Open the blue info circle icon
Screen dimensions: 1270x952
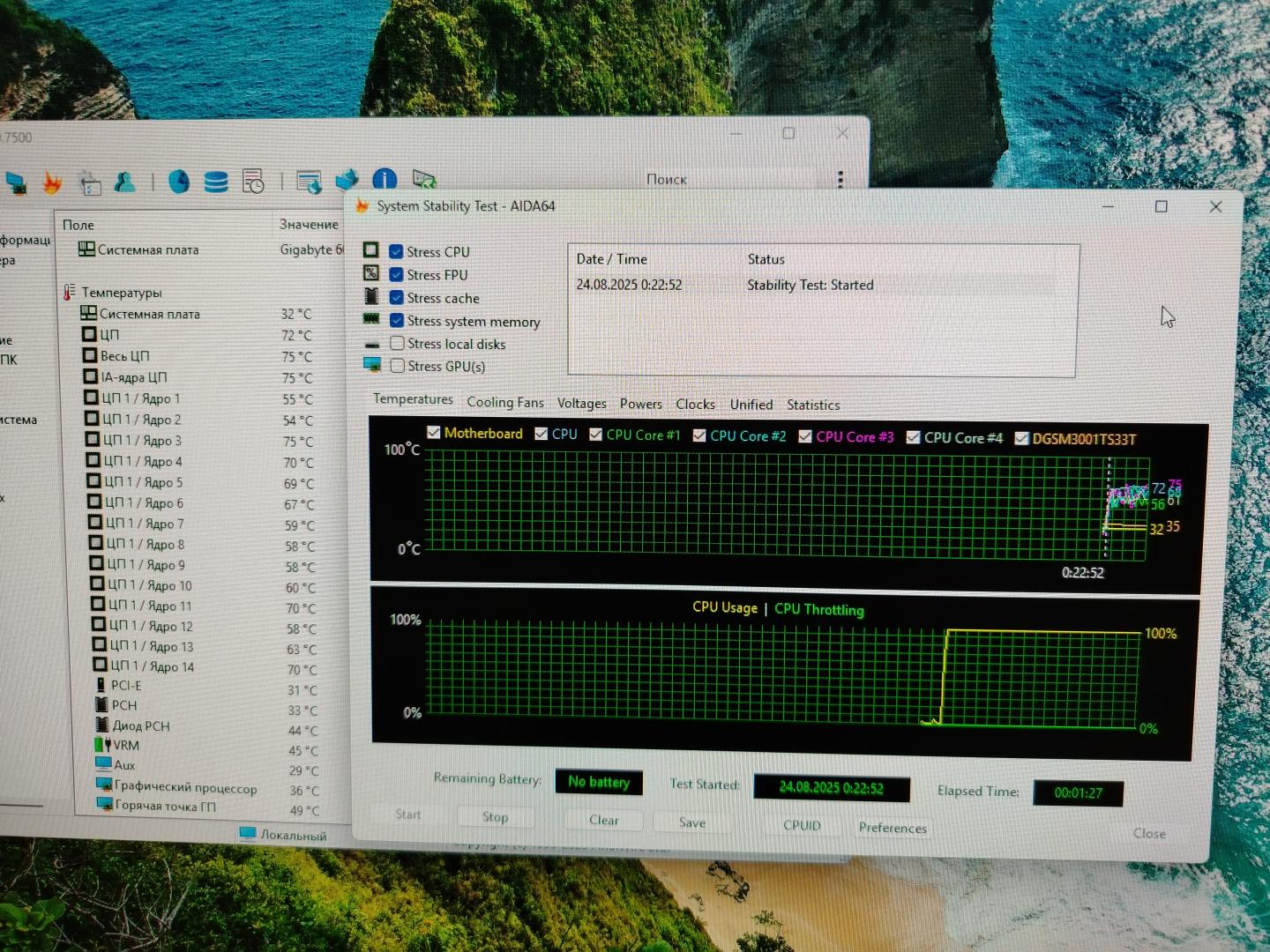385,180
